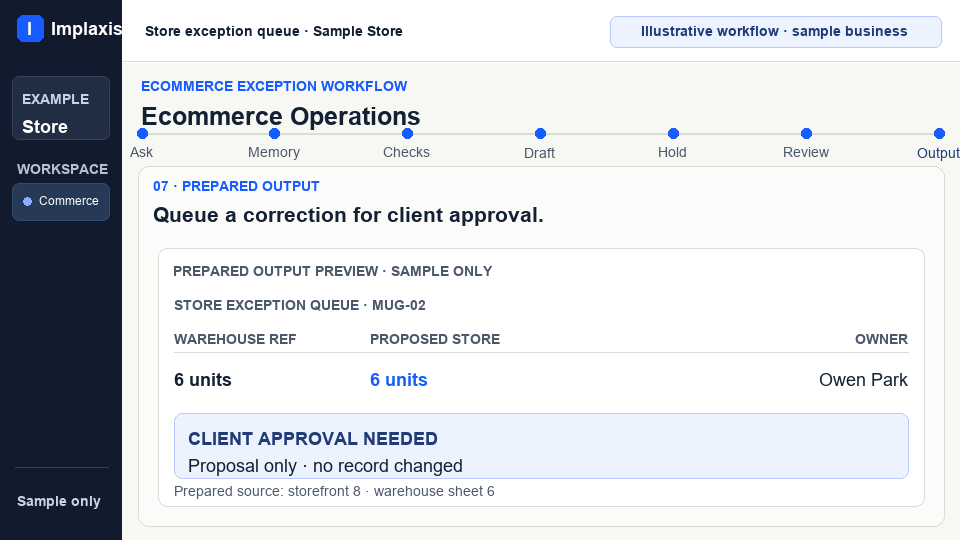Click the Client Approval Needed banner
The width and height of the screenshot is (960, 540).
(541, 446)
